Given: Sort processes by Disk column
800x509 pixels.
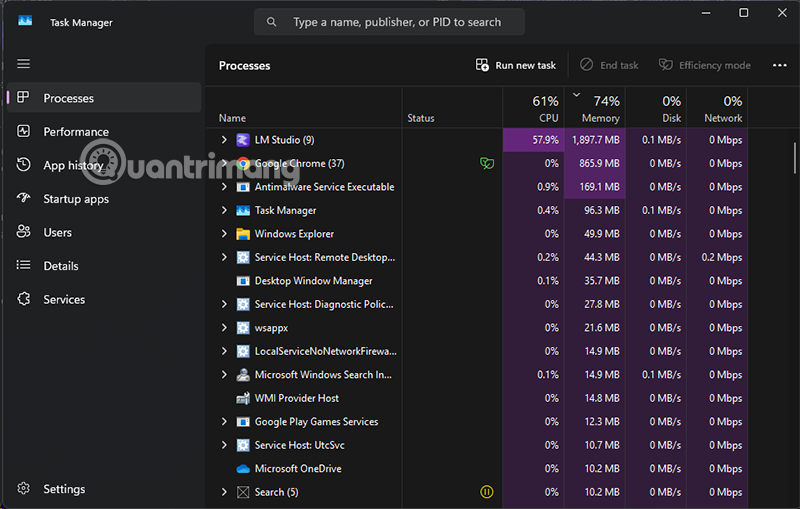Looking at the screenshot, I should point(656,108).
